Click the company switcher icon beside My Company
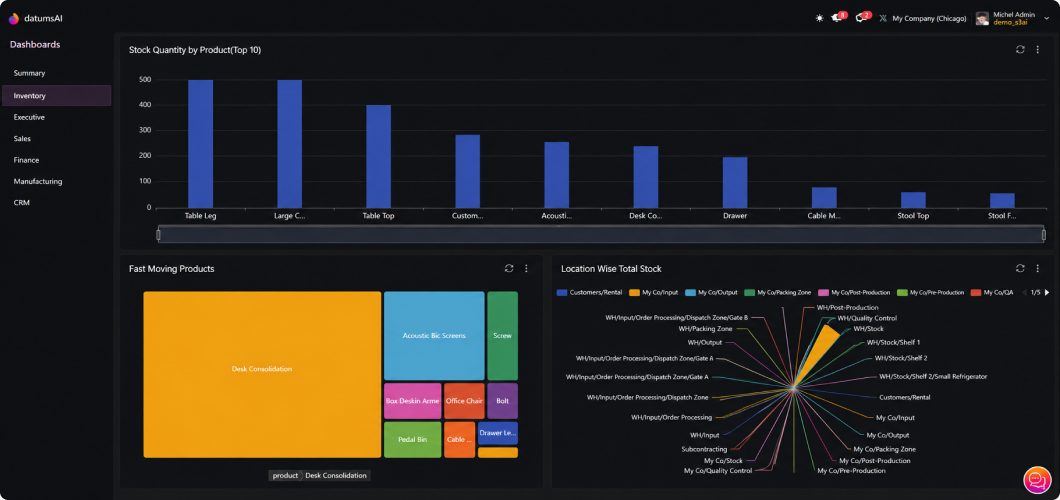This screenshot has height=500, width=1060. pos(883,19)
